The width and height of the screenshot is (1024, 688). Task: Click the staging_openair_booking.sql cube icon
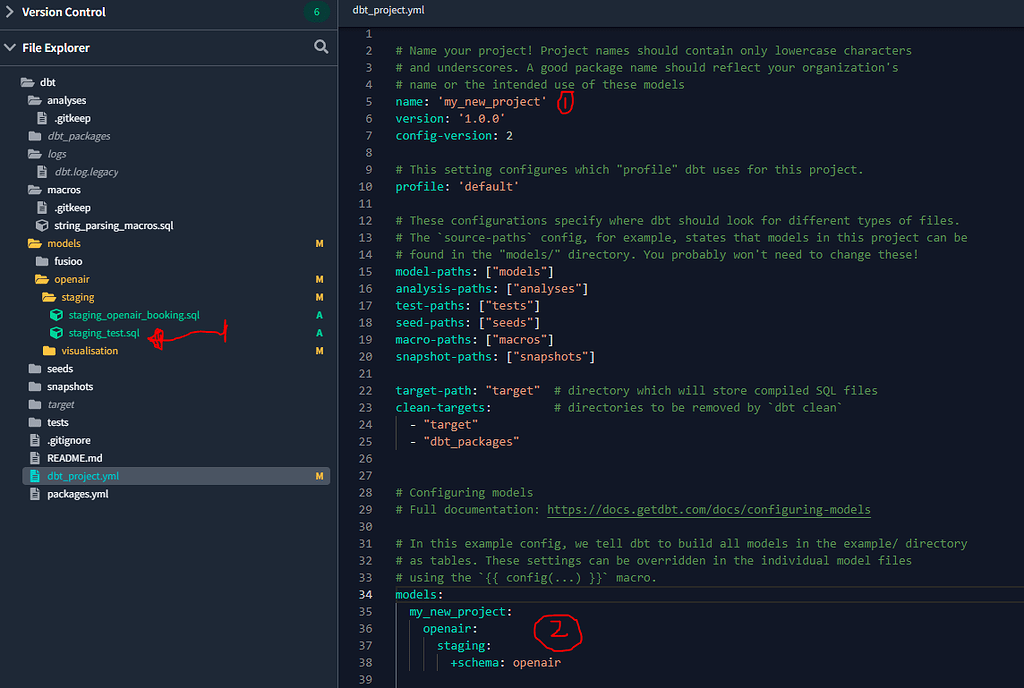click(x=56, y=315)
